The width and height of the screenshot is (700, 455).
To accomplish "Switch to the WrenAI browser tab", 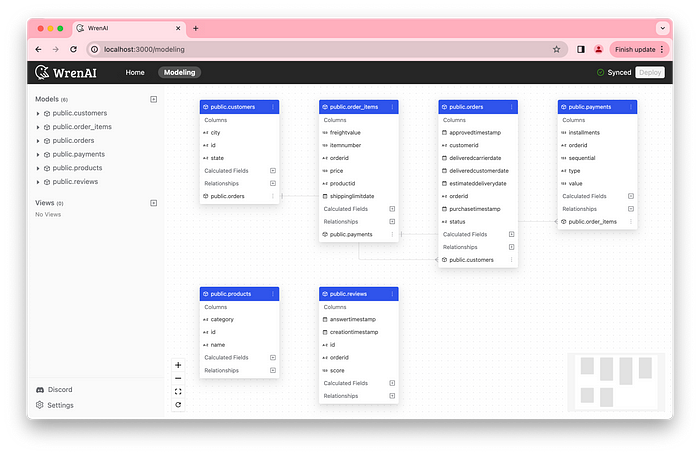I will coord(129,28).
